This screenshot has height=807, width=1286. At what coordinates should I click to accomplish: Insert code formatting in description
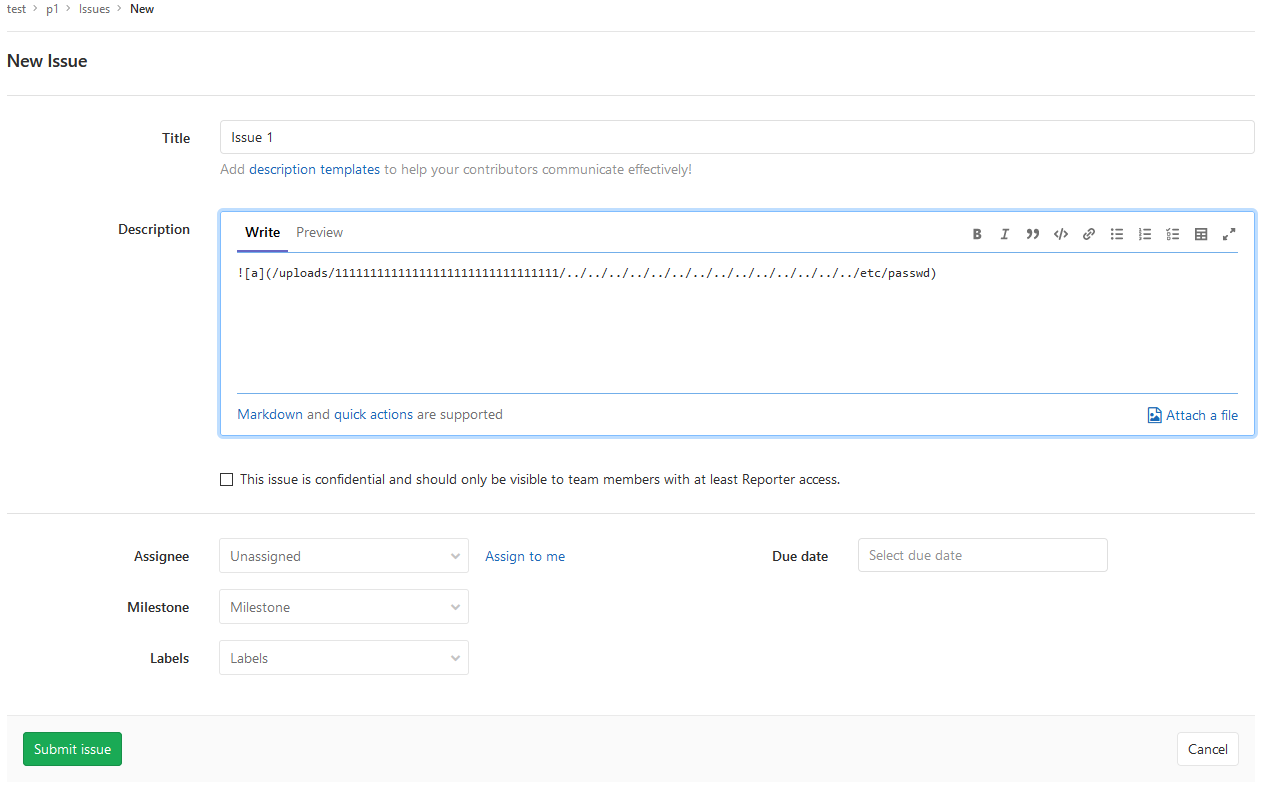click(x=1061, y=234)
